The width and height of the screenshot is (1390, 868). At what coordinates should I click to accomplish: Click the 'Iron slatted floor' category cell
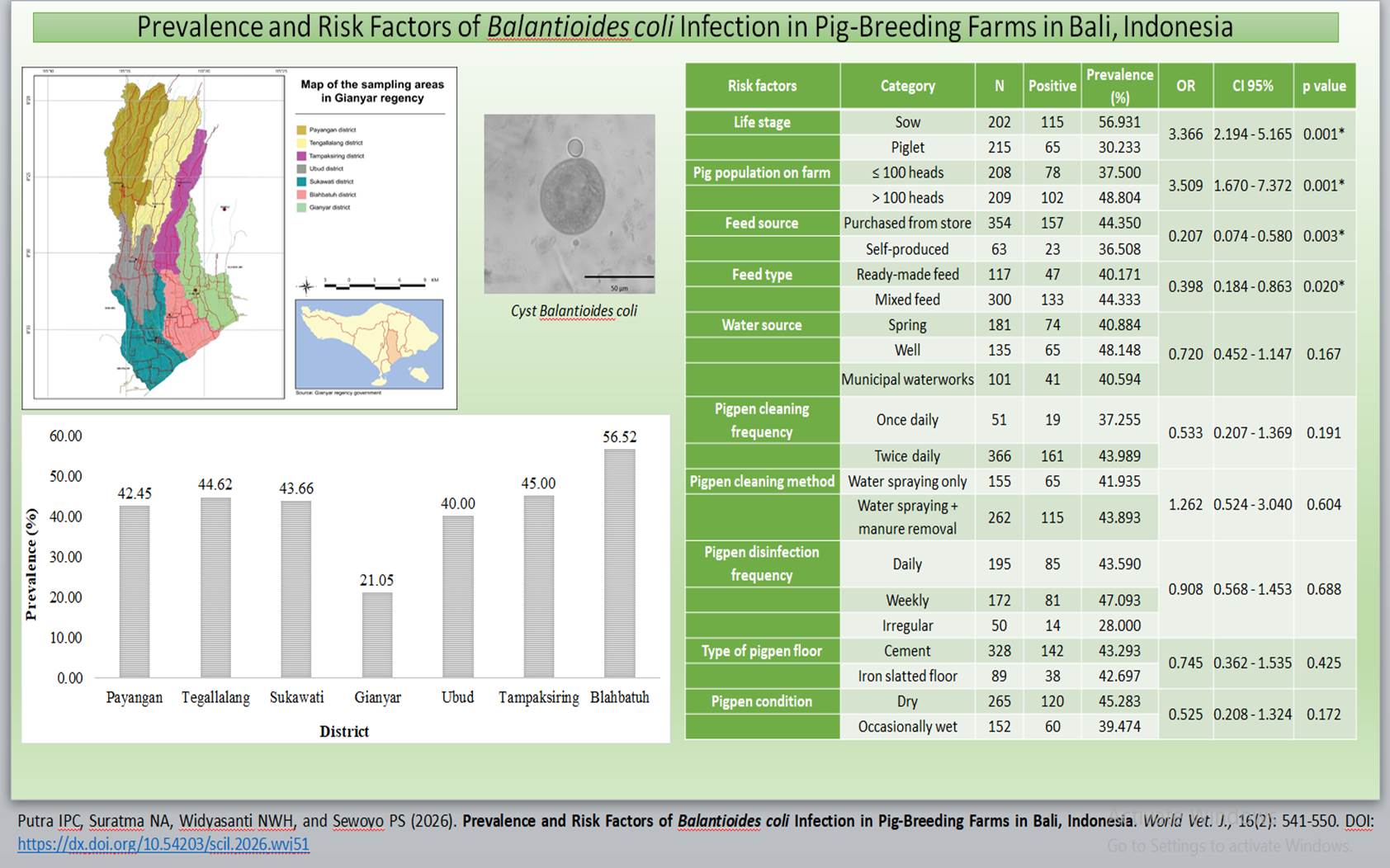tap(907, 676)
